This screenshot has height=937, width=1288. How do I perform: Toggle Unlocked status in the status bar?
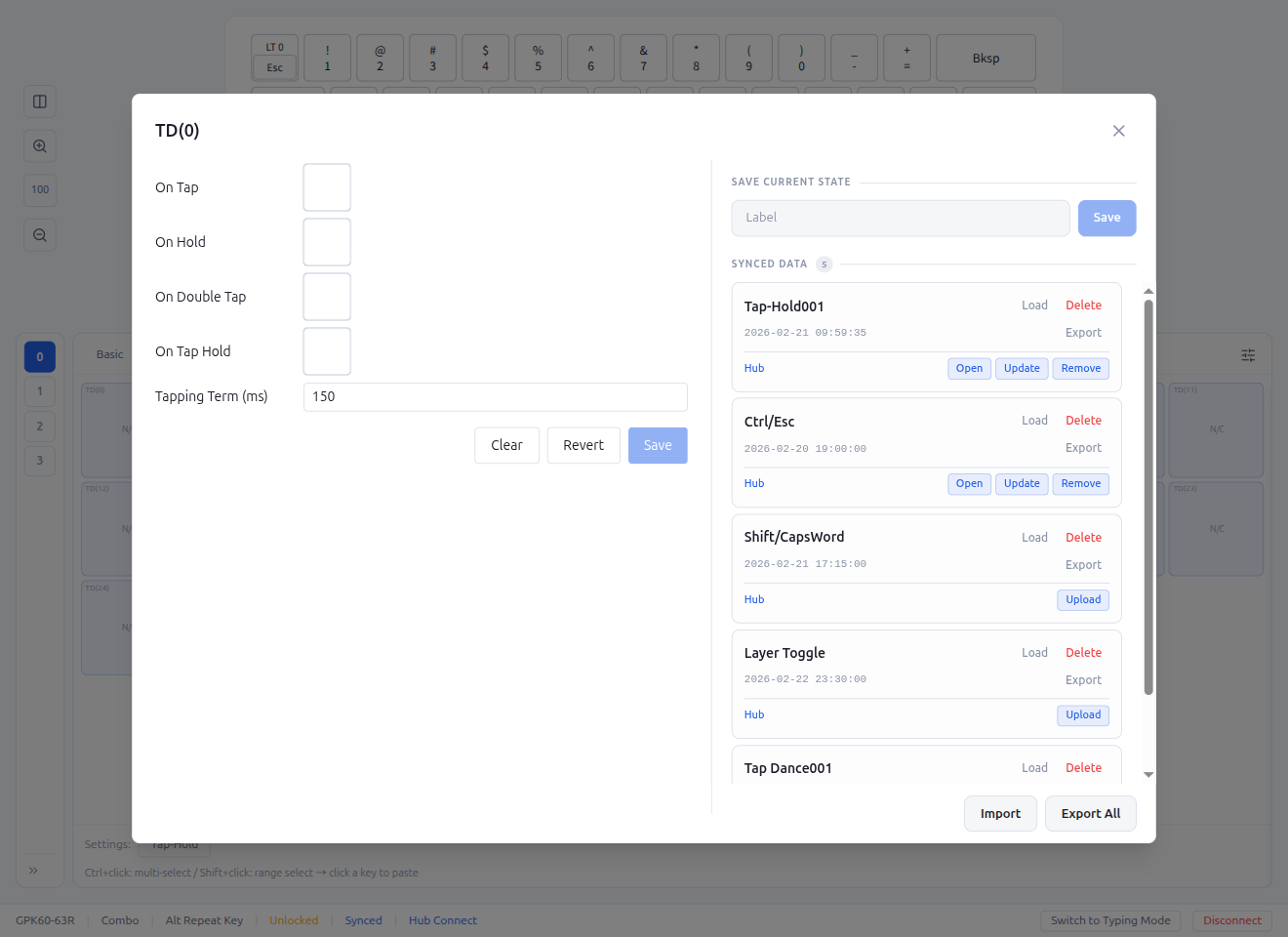(x=294, y=919)
